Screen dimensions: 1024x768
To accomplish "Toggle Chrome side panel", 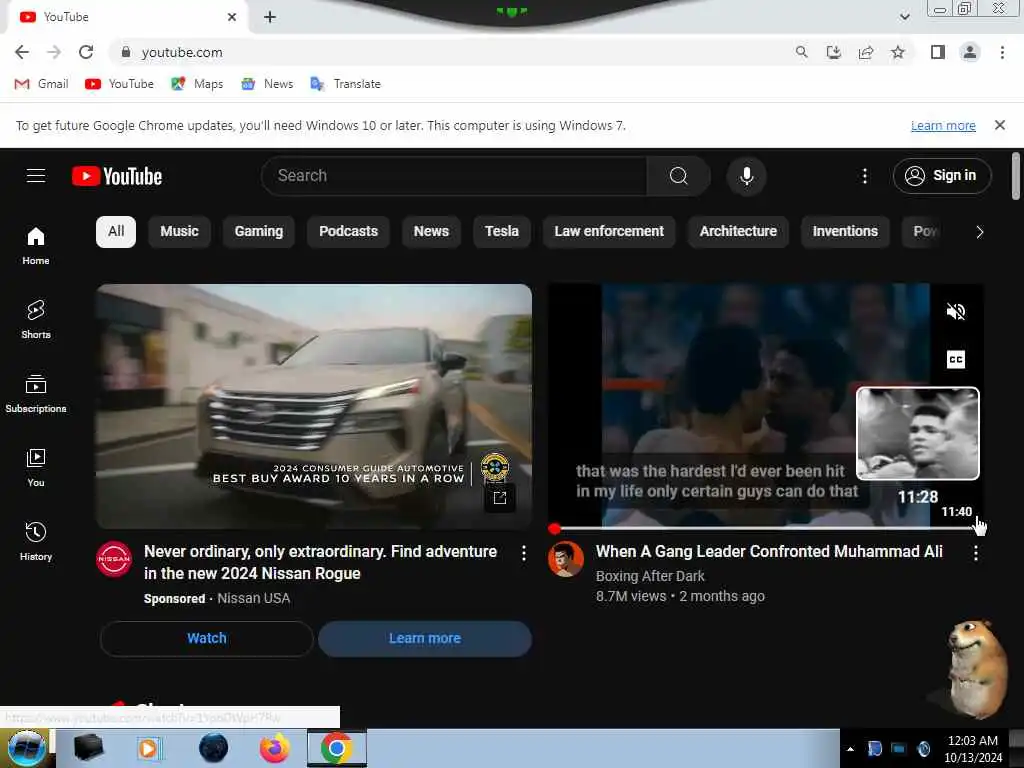I will 938,52.
